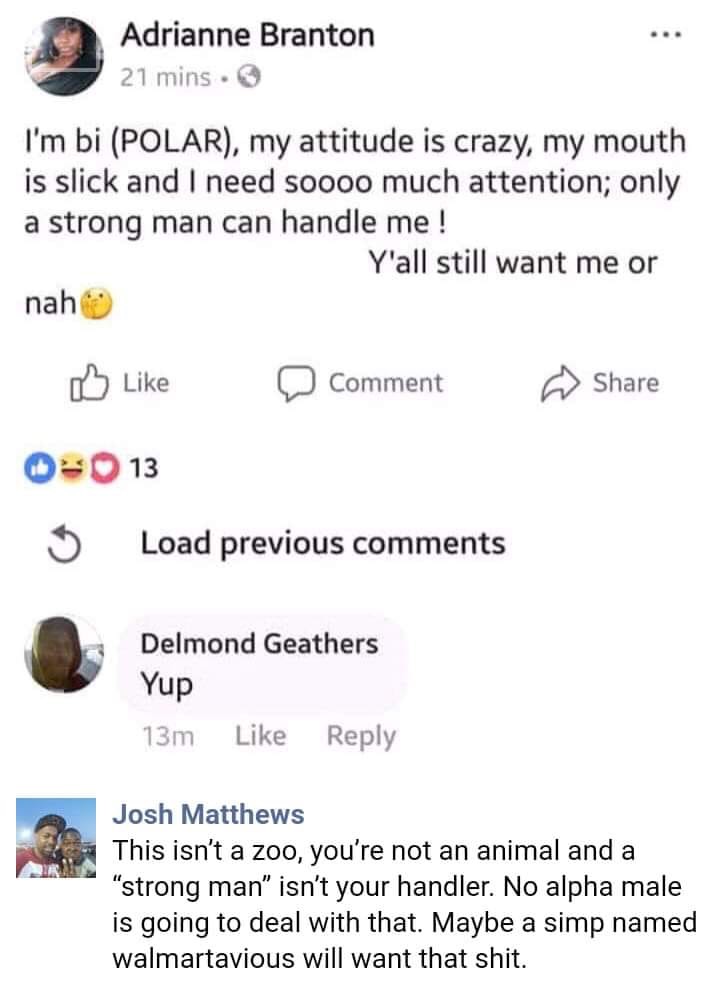Viewport: 720px width, 983px height.
Task: Load previous comments
Action: 323,543
